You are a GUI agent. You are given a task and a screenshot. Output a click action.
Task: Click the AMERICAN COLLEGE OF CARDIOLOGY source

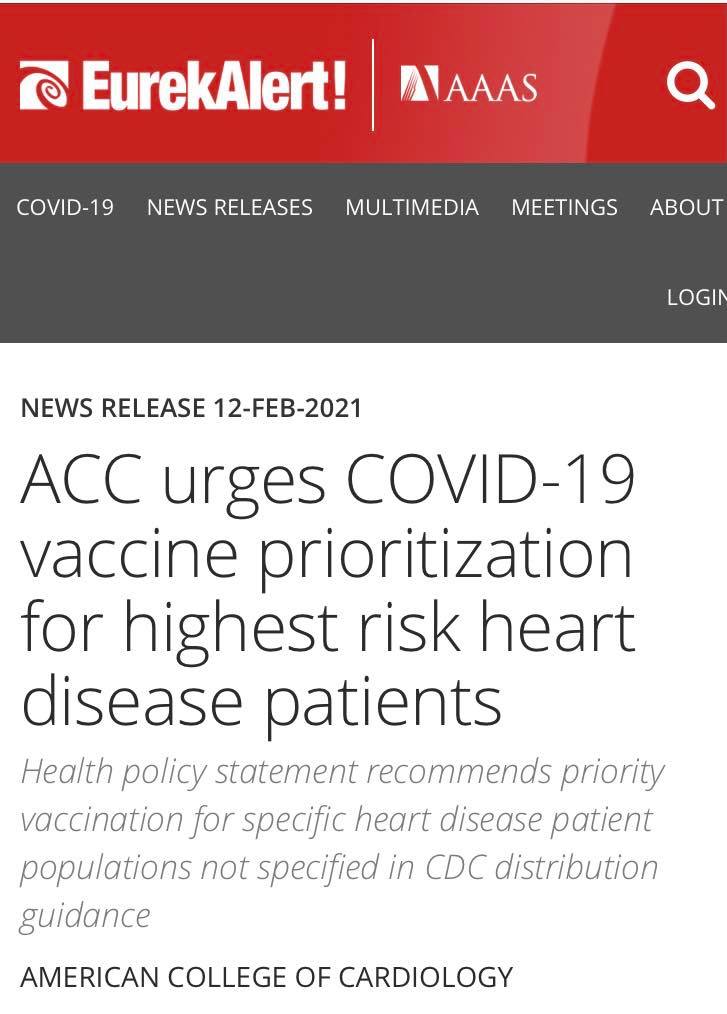266,976
